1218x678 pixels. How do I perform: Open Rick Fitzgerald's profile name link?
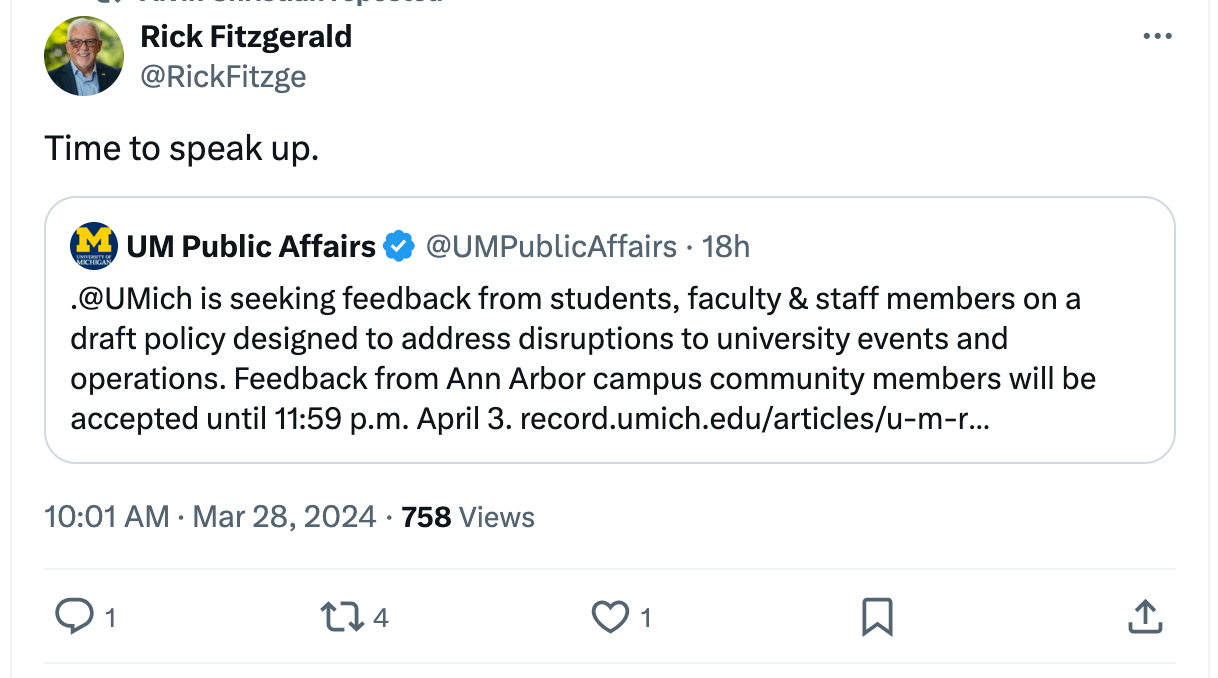[x=246, y=37]
